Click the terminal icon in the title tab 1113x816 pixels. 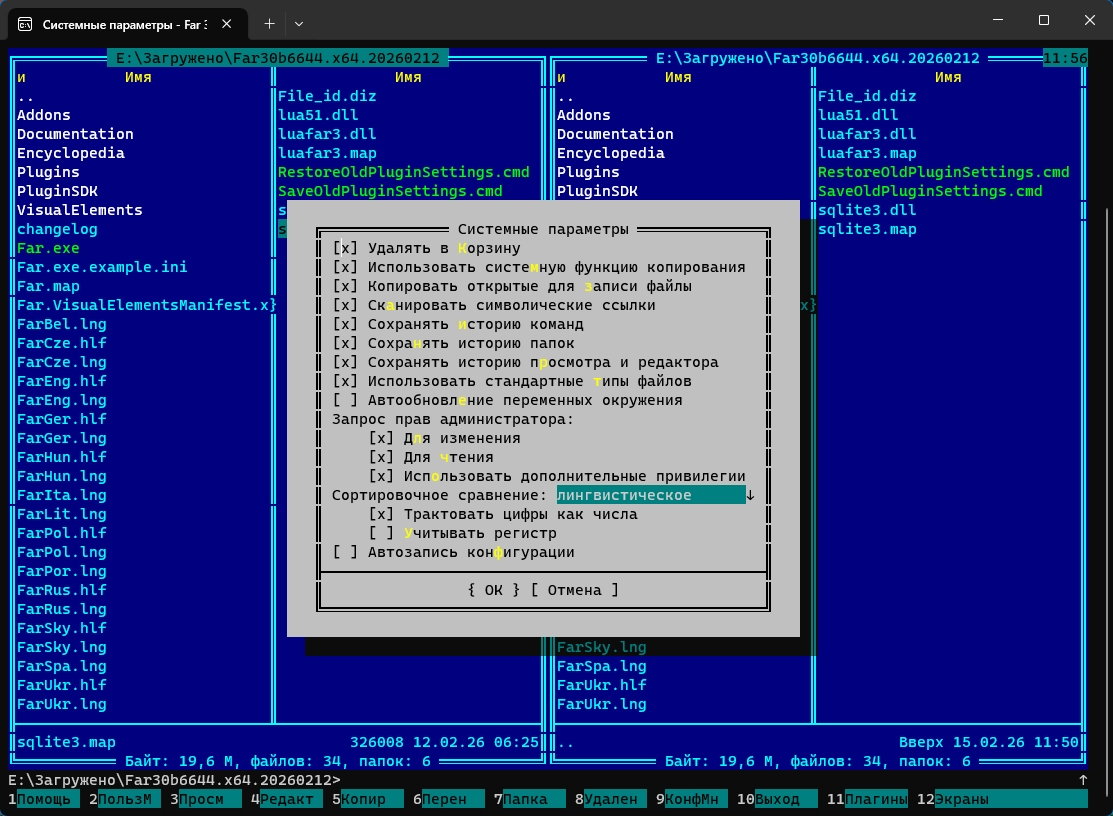pos(25,23)
